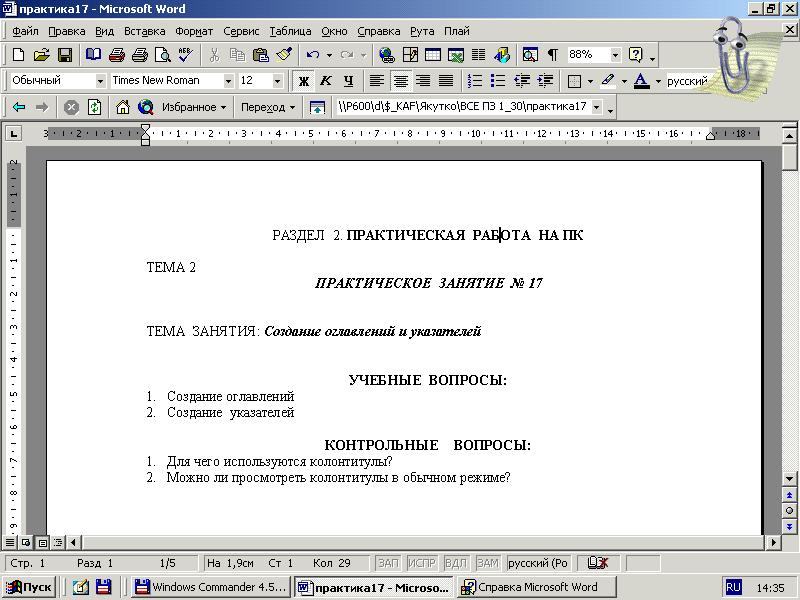Open font name list Times New Roman
Screen dimensions: 800x600
[228, 81]
